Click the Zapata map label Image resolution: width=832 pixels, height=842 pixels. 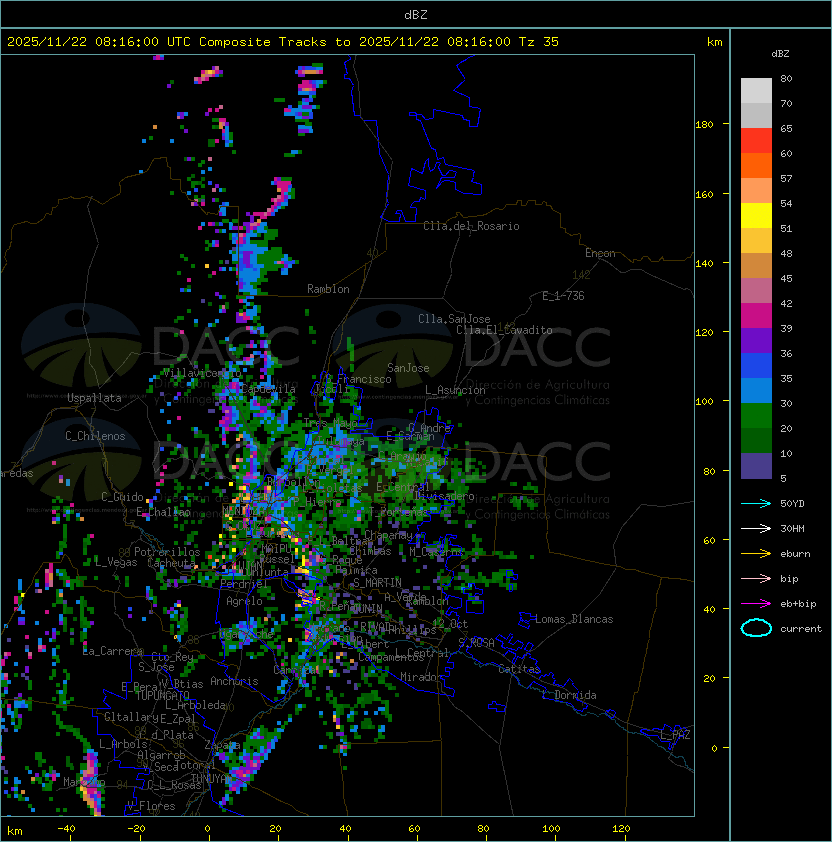coord(222,745)
